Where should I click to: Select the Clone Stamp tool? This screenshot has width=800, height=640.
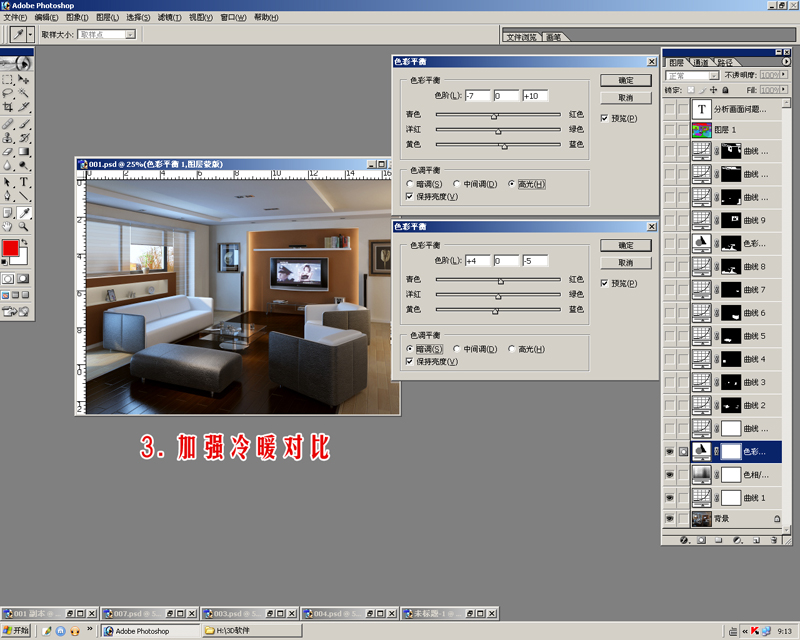tap(8, 138)
